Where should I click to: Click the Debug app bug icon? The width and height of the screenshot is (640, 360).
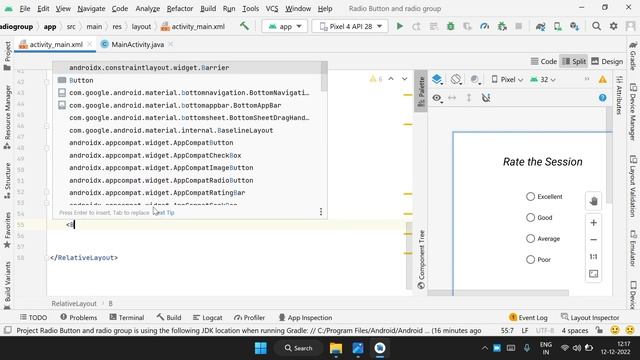point(451,26)
